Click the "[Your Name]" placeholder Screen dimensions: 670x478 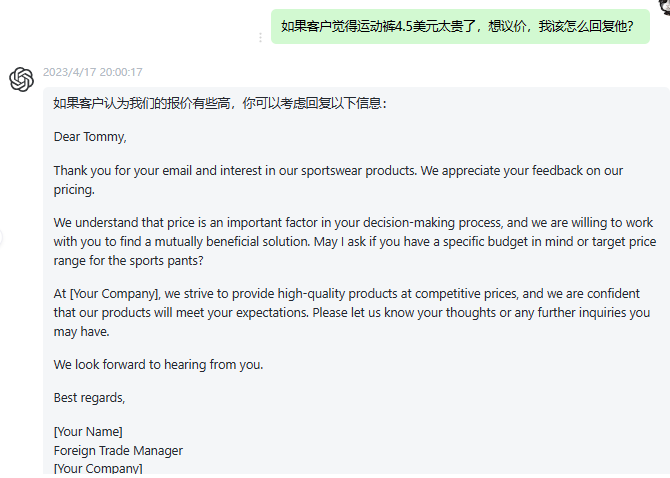88,432
